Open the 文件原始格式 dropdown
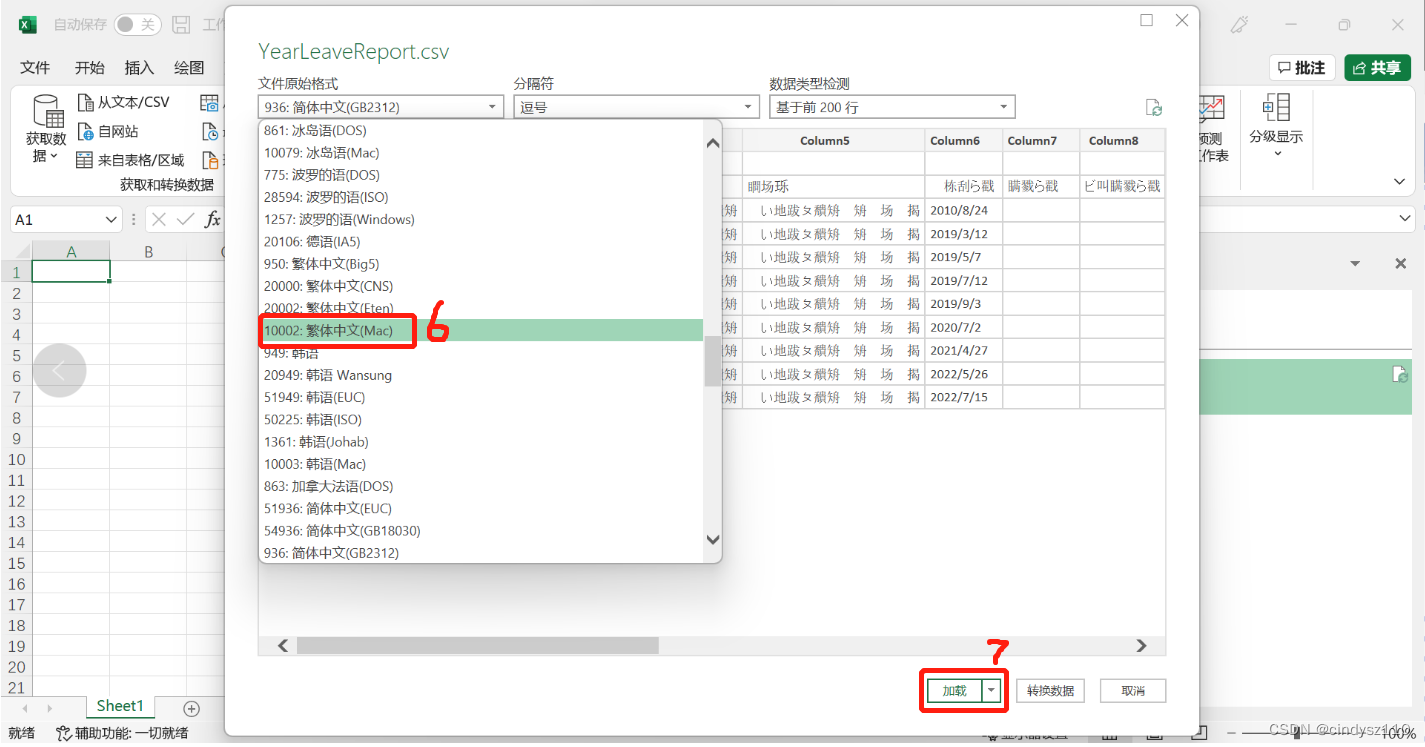 pos(490,106)
